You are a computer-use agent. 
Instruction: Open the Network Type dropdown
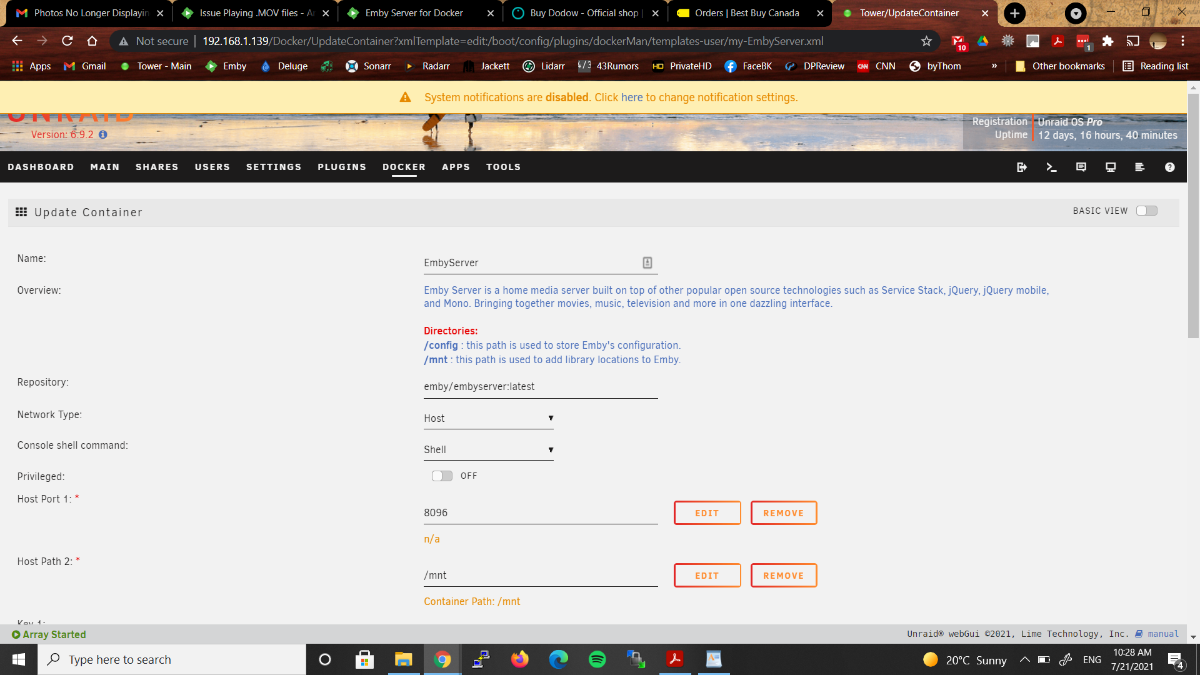pyautogui.click(x=489, y=418)
